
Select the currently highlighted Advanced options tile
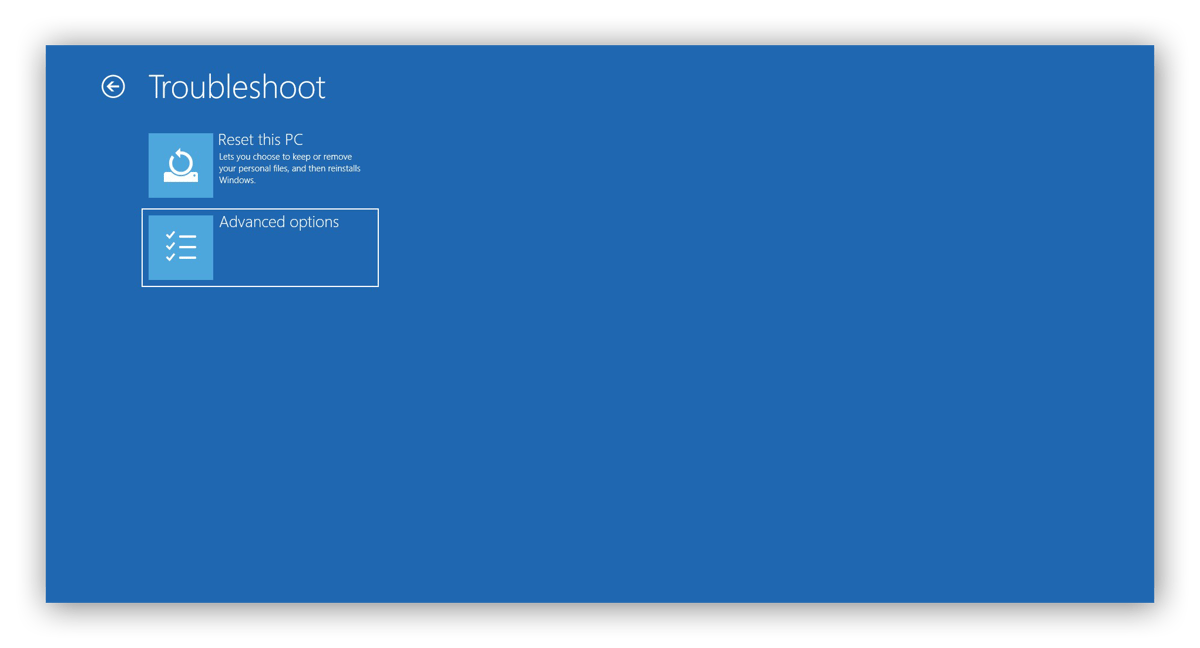(x=260, y=247)
